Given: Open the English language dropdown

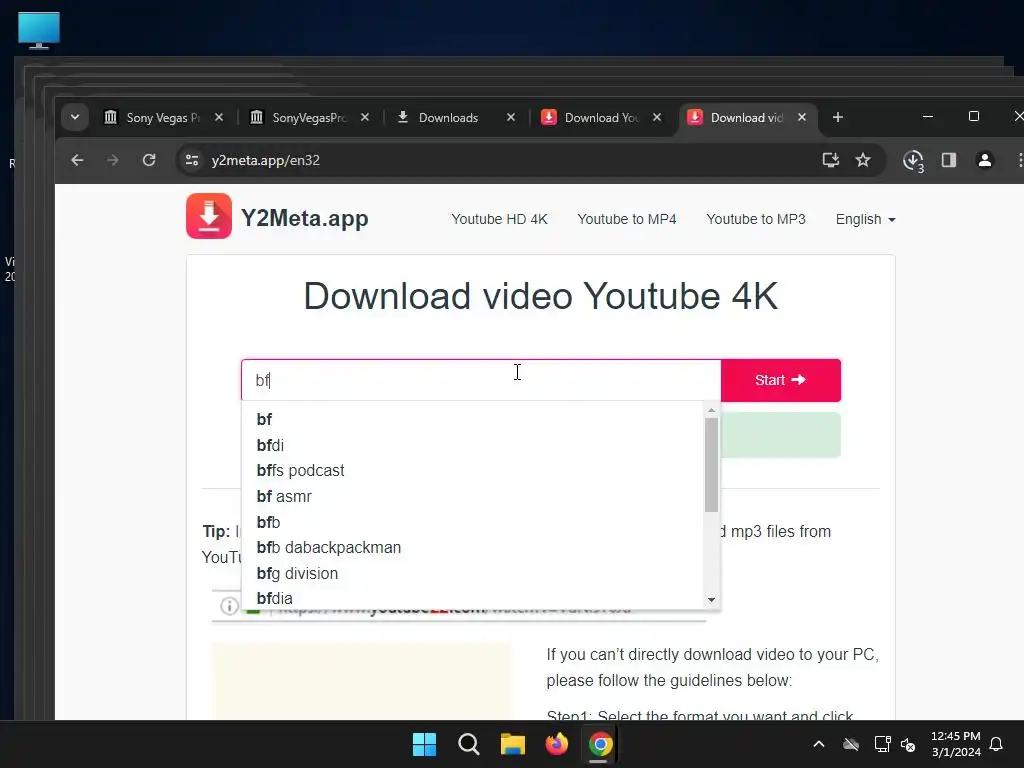Looking at the screenshot, I should coord(865,219).
